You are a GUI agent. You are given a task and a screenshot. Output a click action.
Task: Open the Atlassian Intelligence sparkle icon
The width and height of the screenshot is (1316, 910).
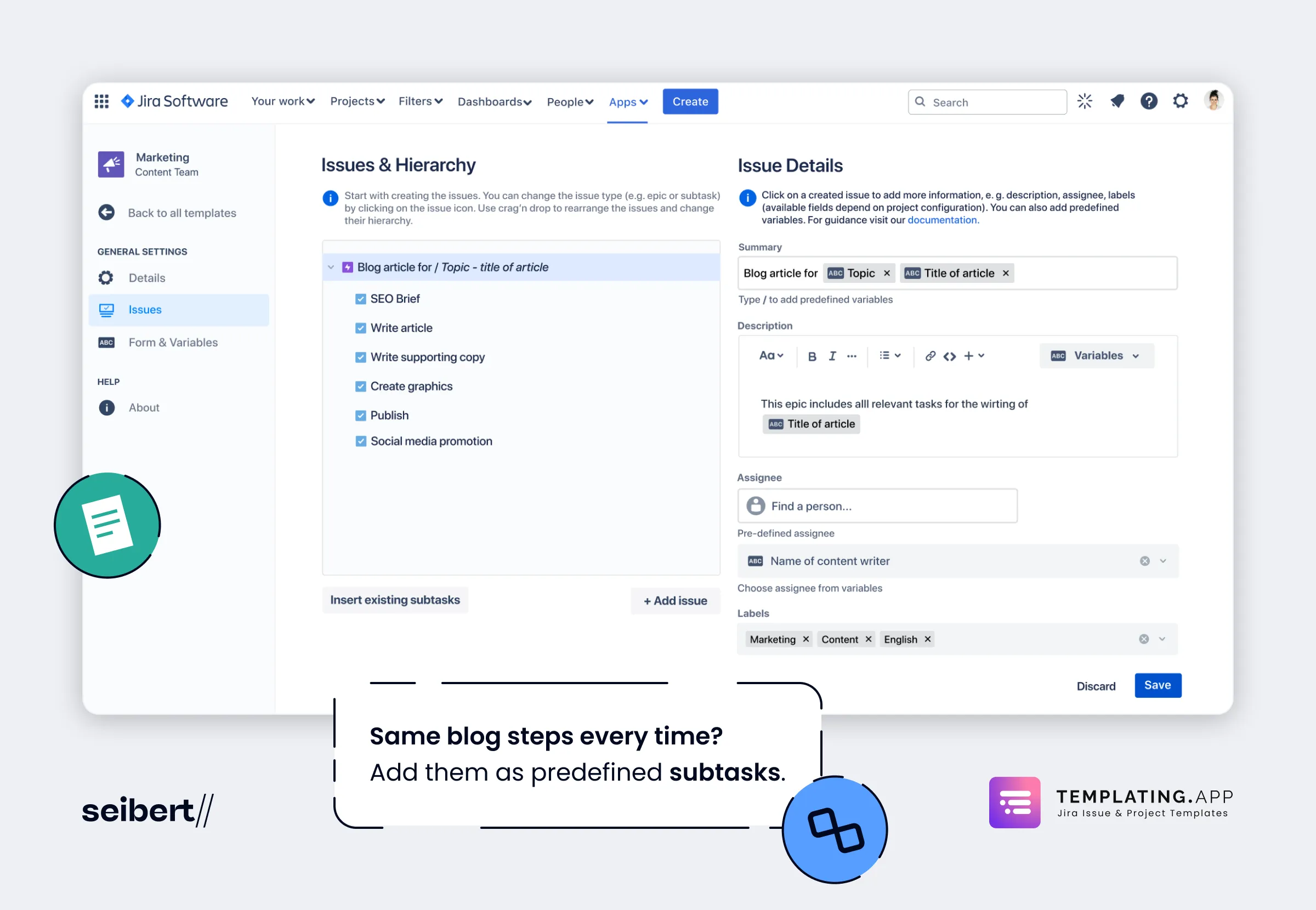pyautogui.click(x=1085, y=101)
